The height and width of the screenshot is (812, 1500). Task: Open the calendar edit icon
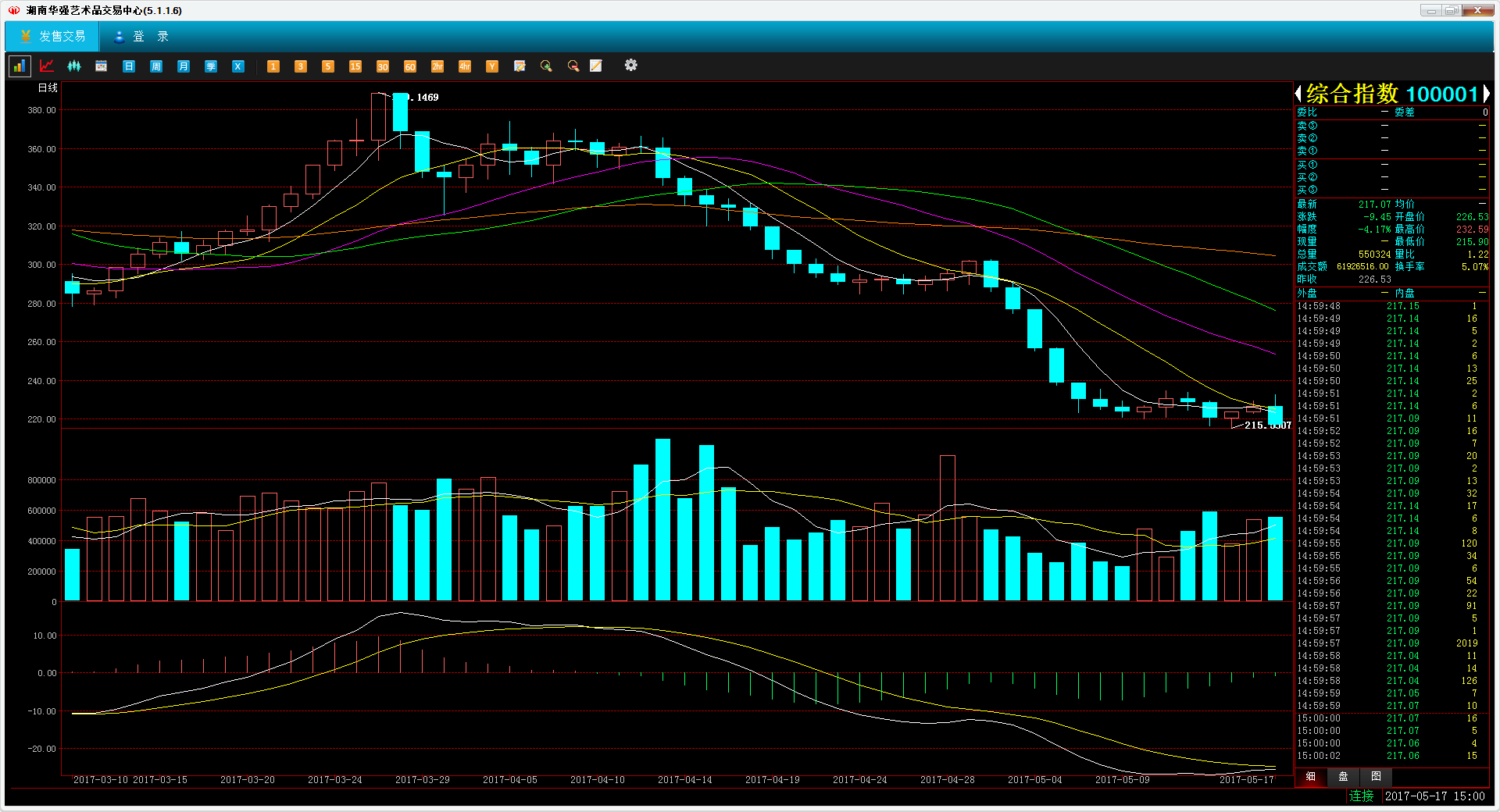click(520, 66)
